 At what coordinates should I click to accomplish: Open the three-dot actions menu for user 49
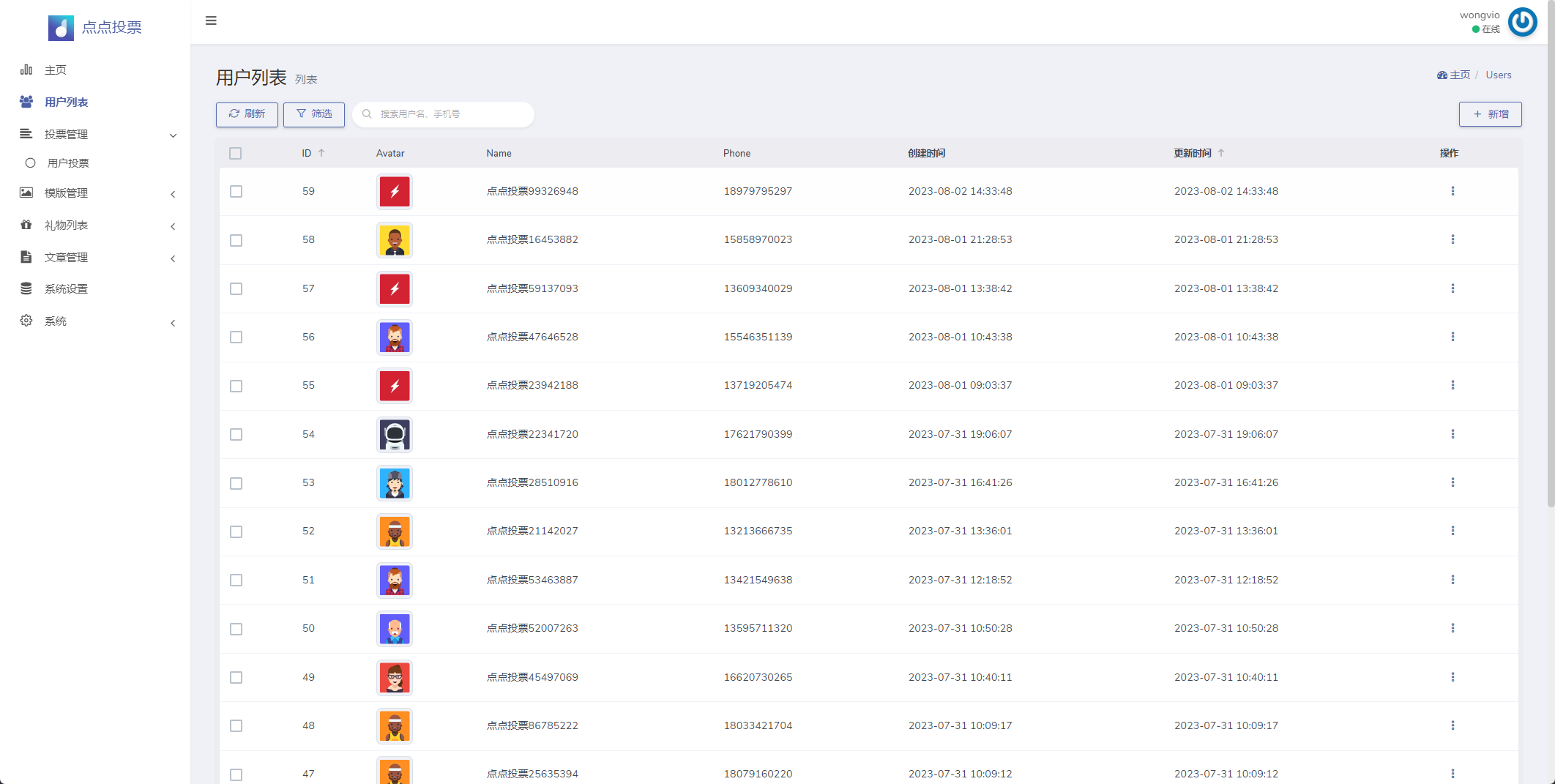(1453, 677)
